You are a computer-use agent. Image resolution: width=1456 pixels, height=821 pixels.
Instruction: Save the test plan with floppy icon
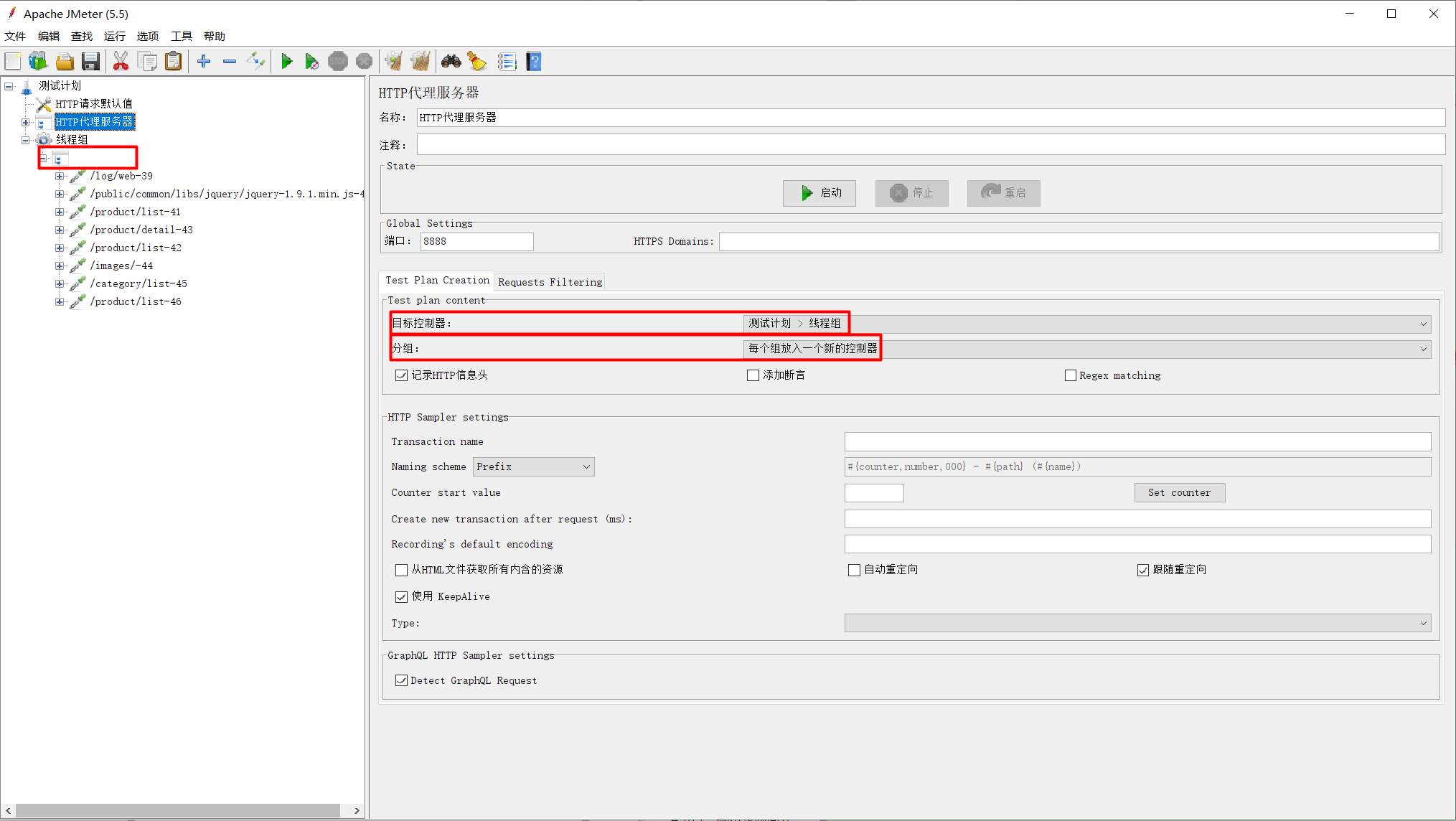point(90,62)
